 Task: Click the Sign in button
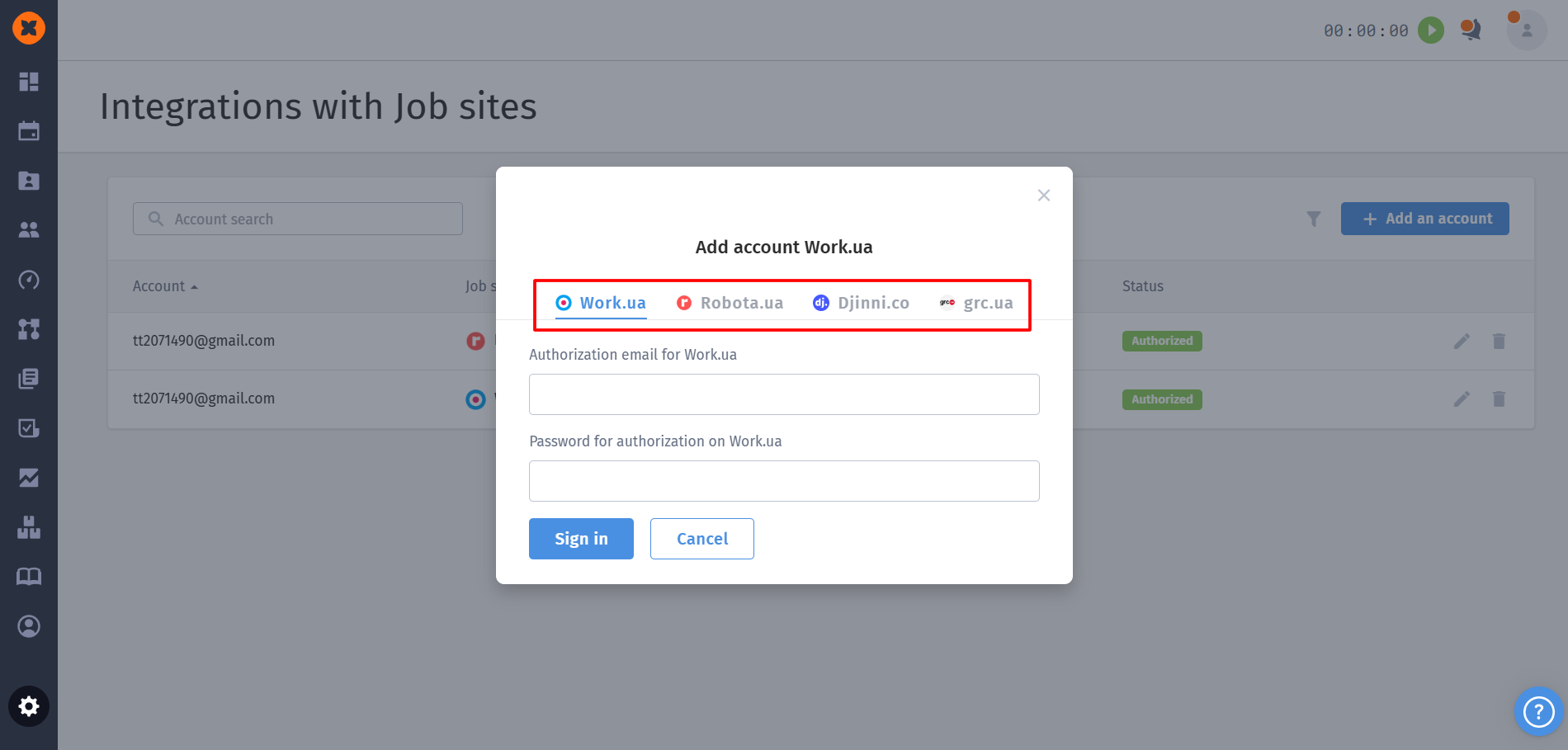pos(581,539)
